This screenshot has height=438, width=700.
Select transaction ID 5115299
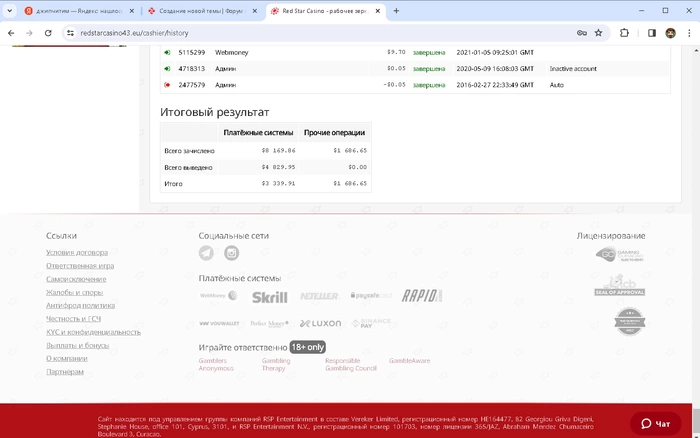[192, 52]
